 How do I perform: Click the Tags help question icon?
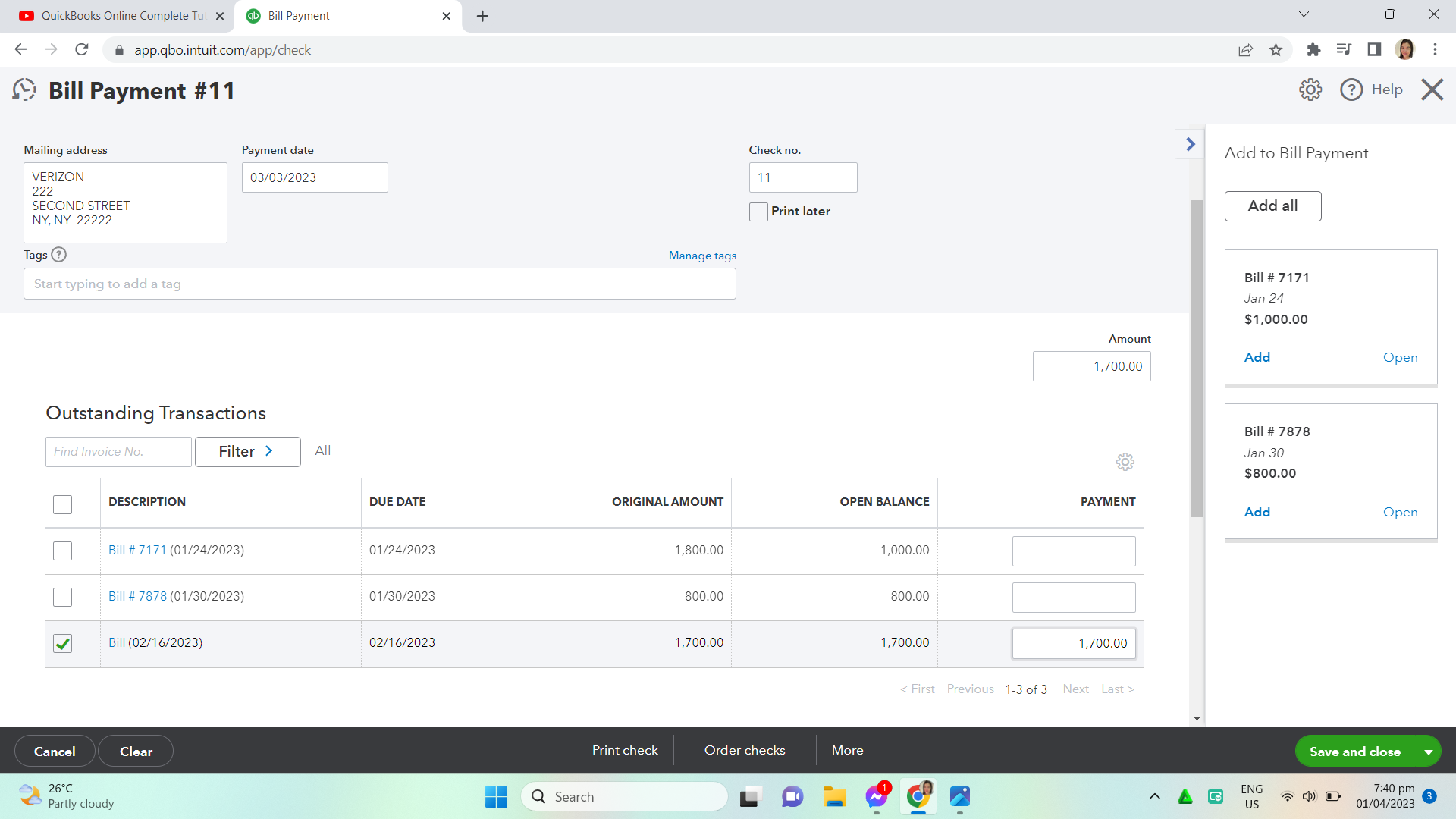tap(59, 255)
